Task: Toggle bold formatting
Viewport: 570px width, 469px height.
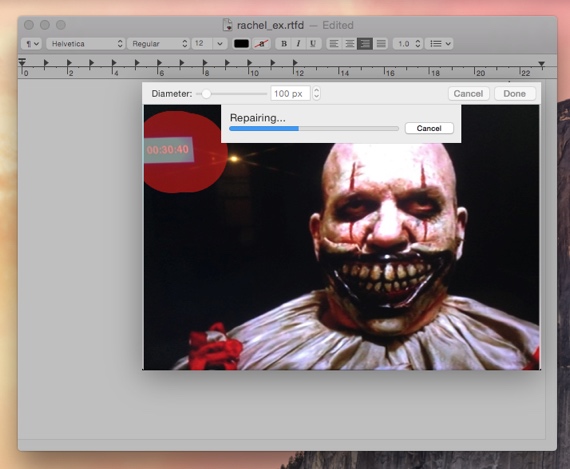Action: pos(284,44)
